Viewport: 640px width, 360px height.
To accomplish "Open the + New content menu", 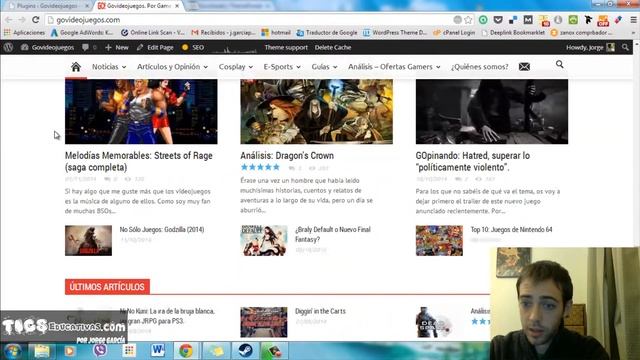I will 117,47.
